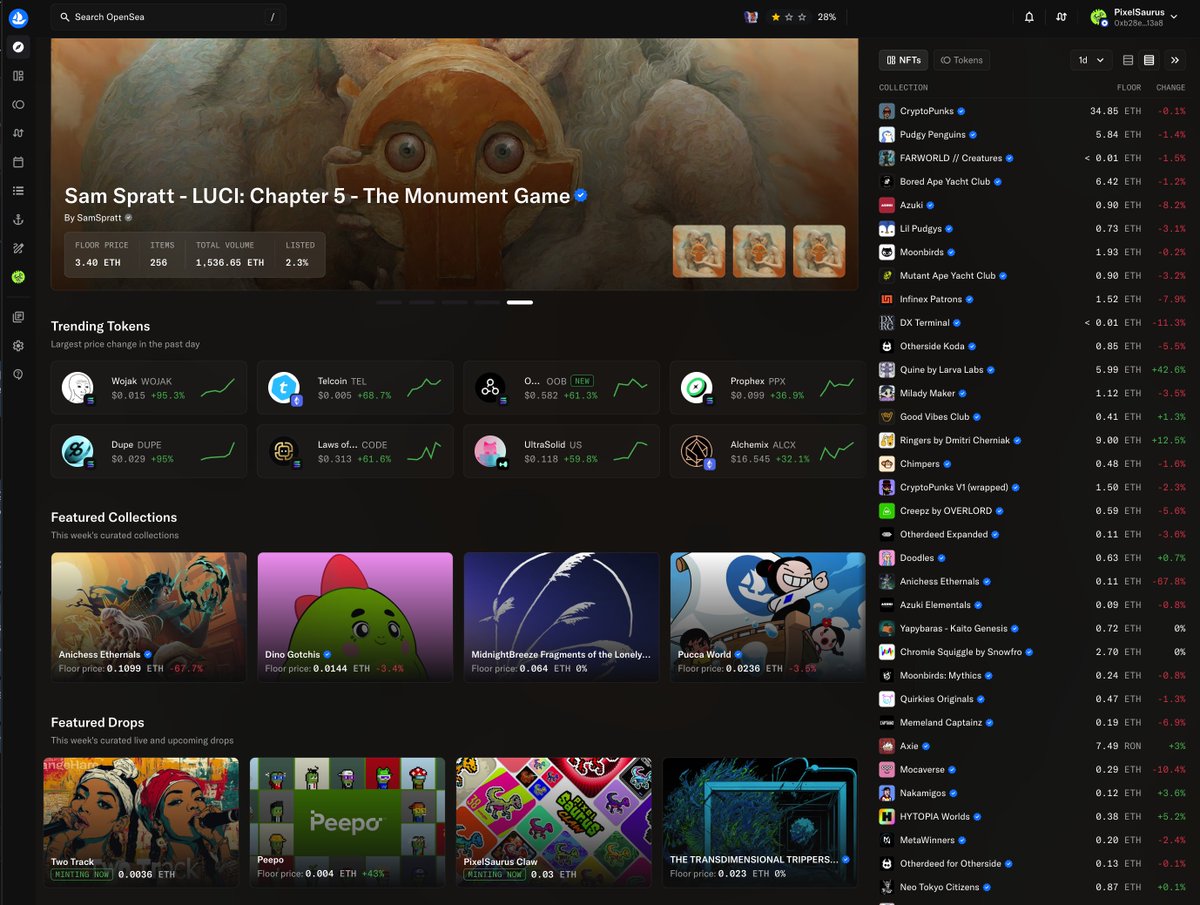
Task: Open the settings gear in sidebar
Action: click(18, 346)
